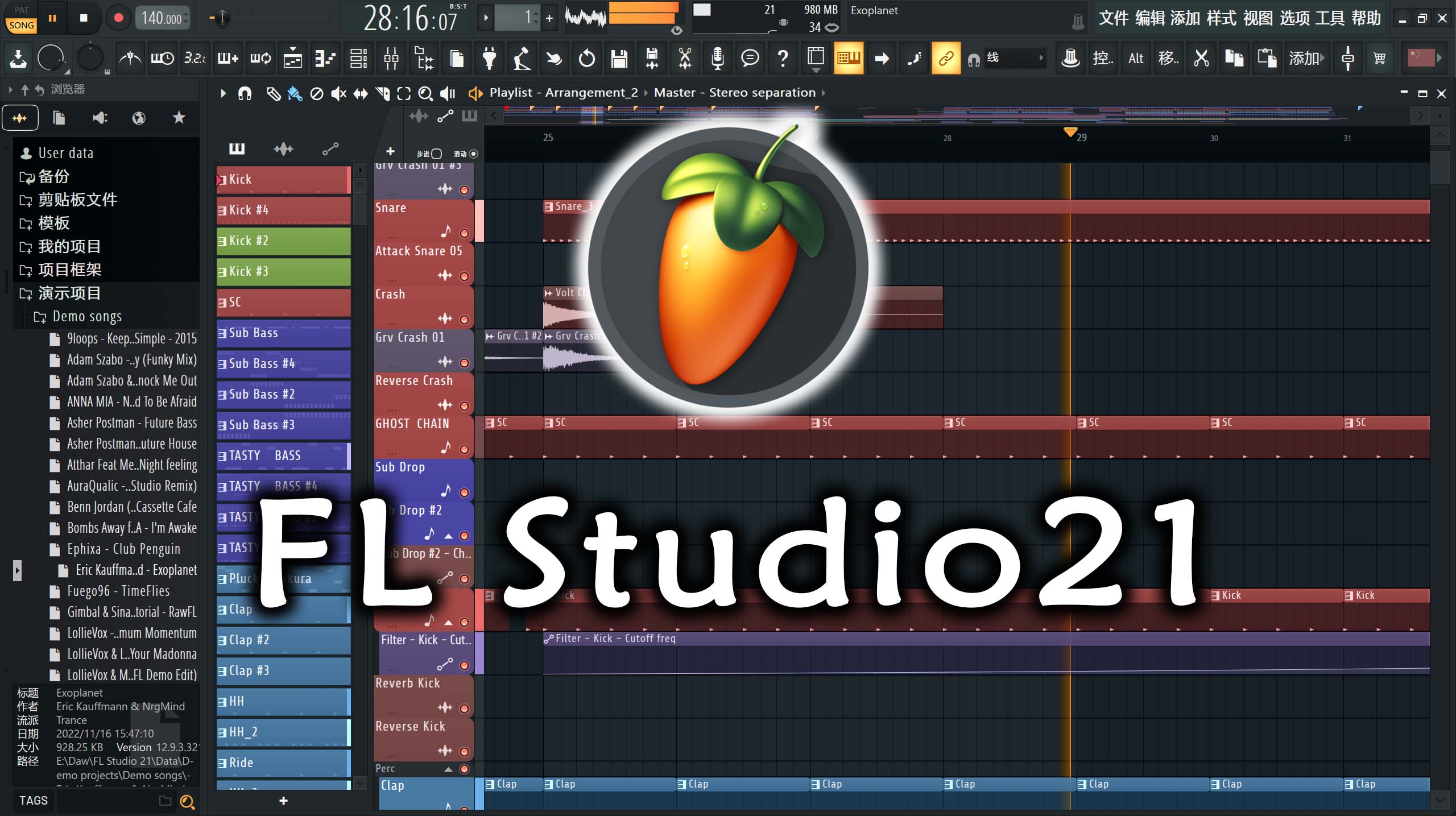Click the shopping cart icon
Image resolution: width=1456 pixels, height=816 pixels.
click(1379, 58)
